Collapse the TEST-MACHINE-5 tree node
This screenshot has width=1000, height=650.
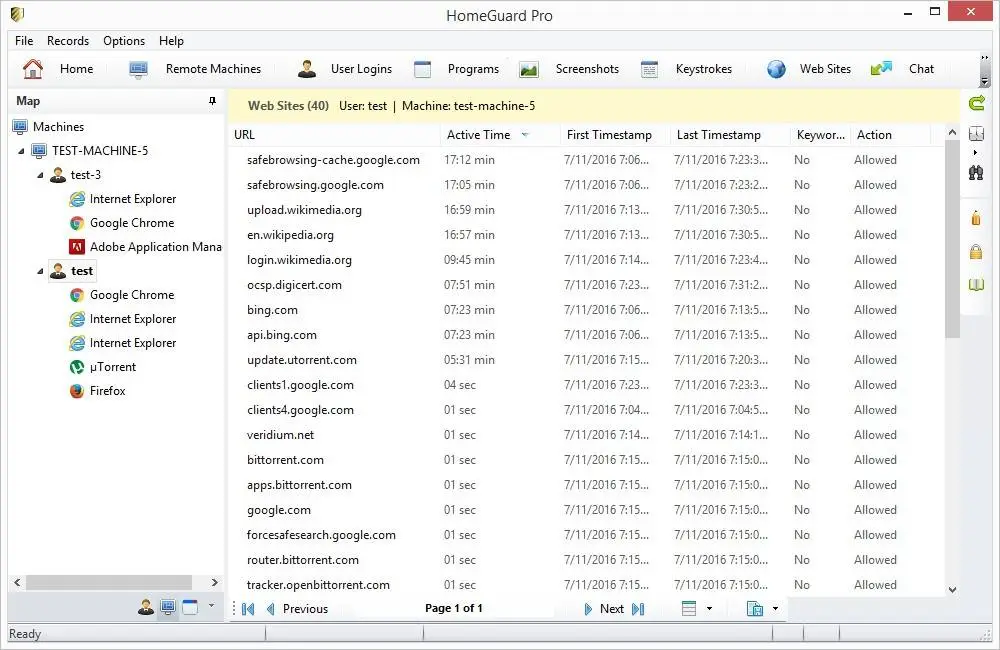(x=21, y=151)
